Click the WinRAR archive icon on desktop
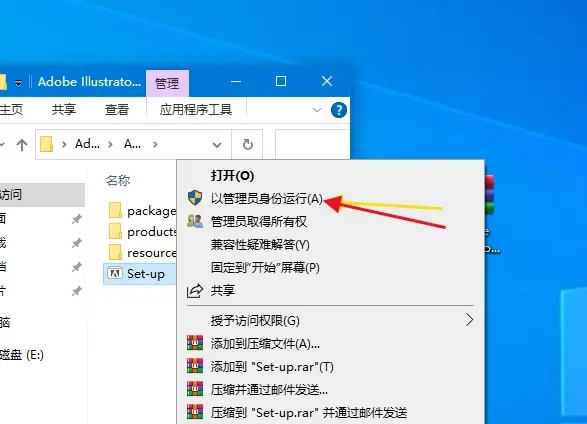 pyautogui.click(x=490, y=195)
